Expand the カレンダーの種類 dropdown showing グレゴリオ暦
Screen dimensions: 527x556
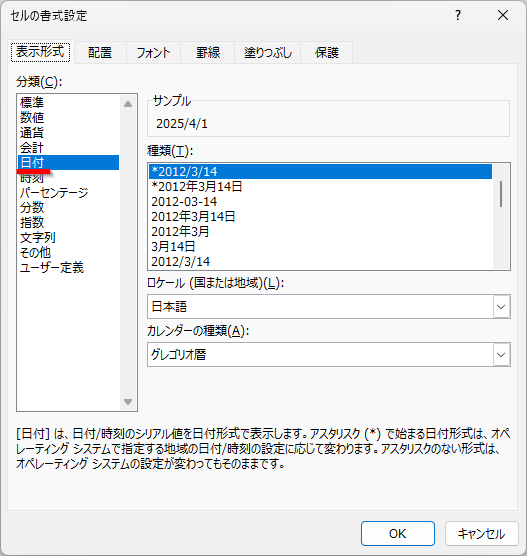501,355
